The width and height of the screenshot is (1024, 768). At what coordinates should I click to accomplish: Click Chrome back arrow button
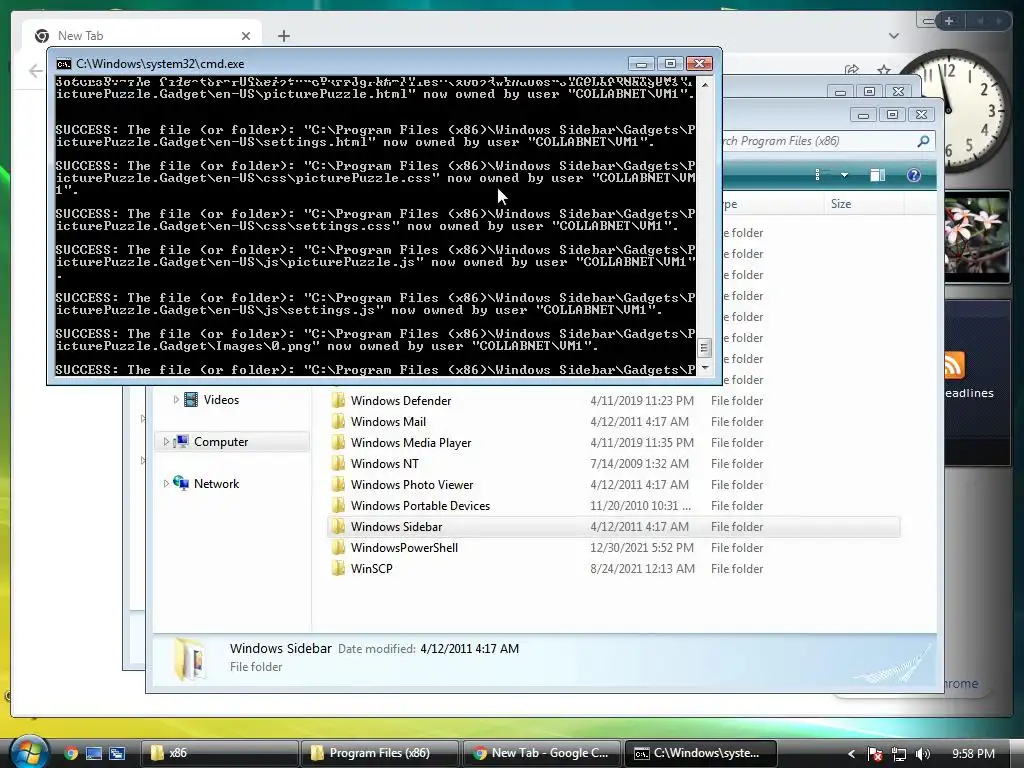pyautogui.click(x=35, y=71)
